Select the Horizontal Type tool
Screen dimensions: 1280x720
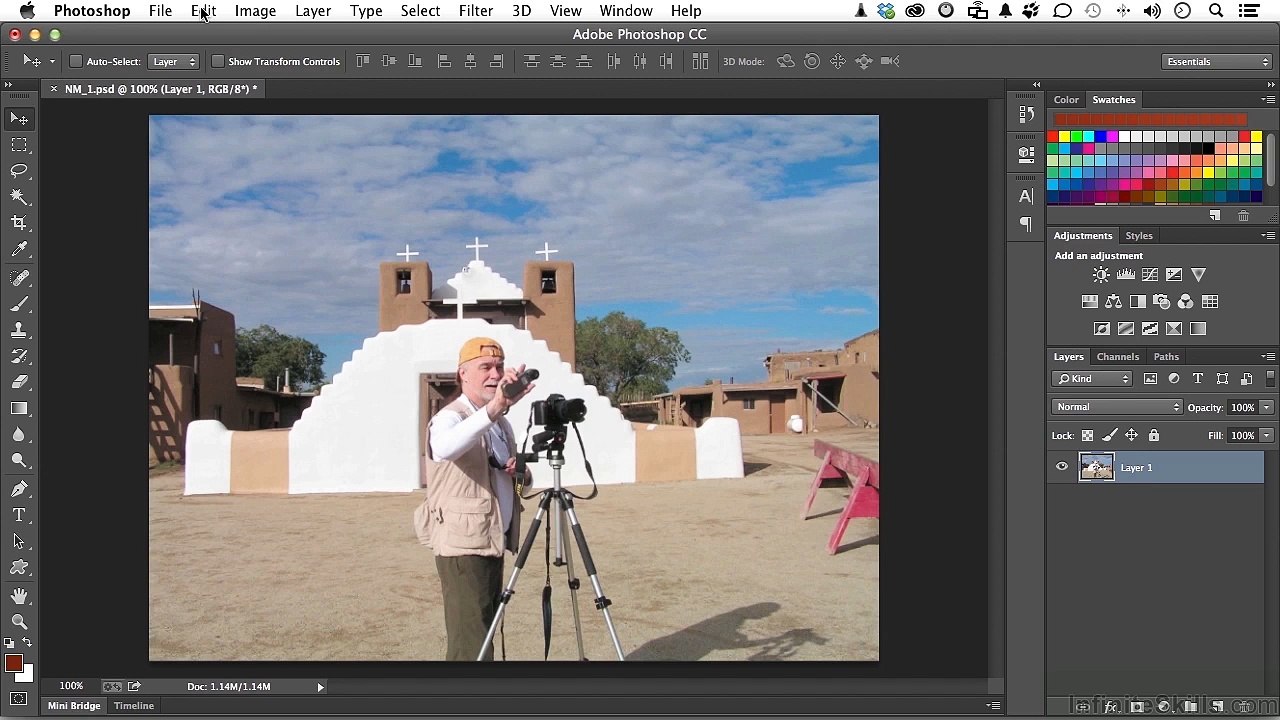(x=19, y=515)
